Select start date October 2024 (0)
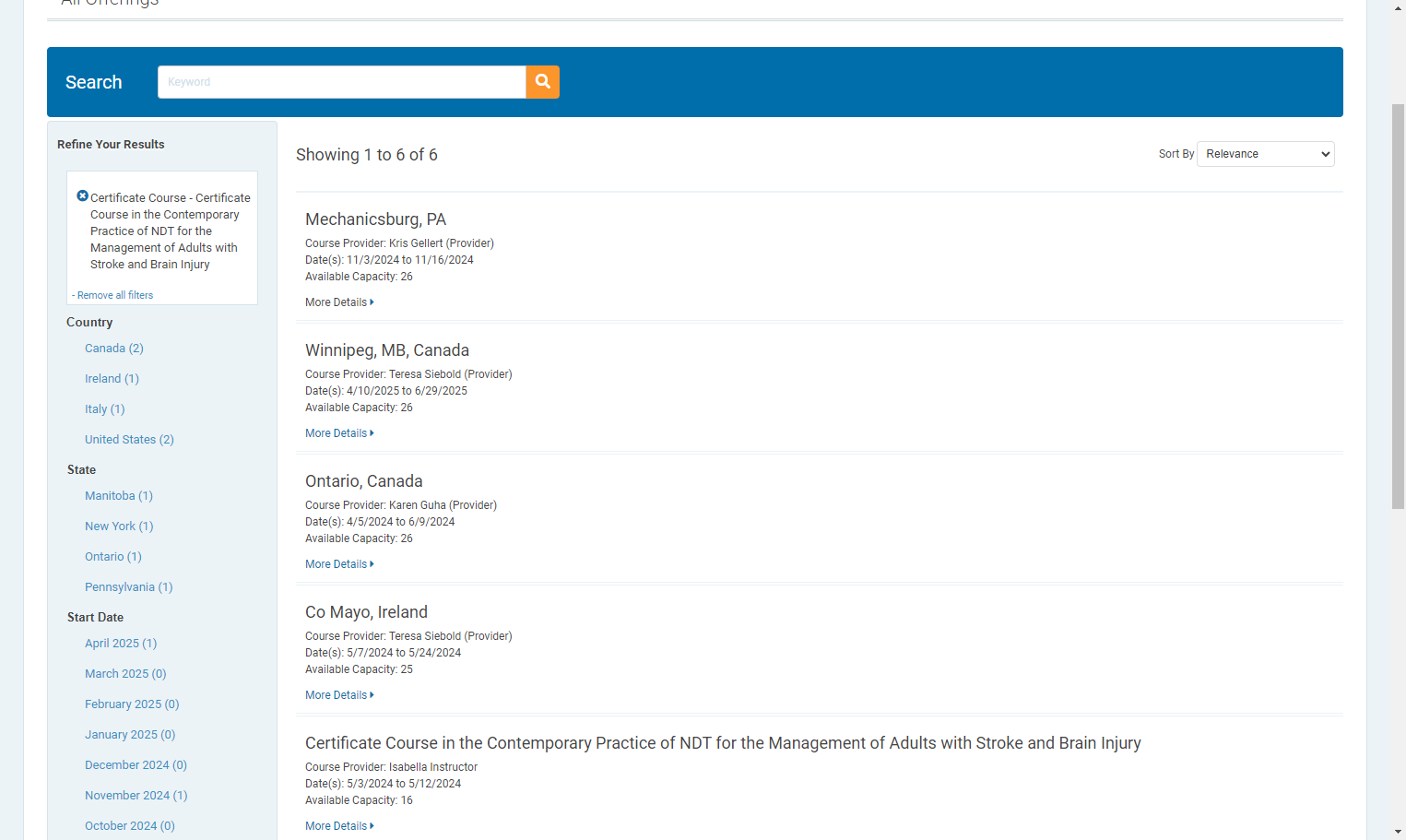 (130, 826)
